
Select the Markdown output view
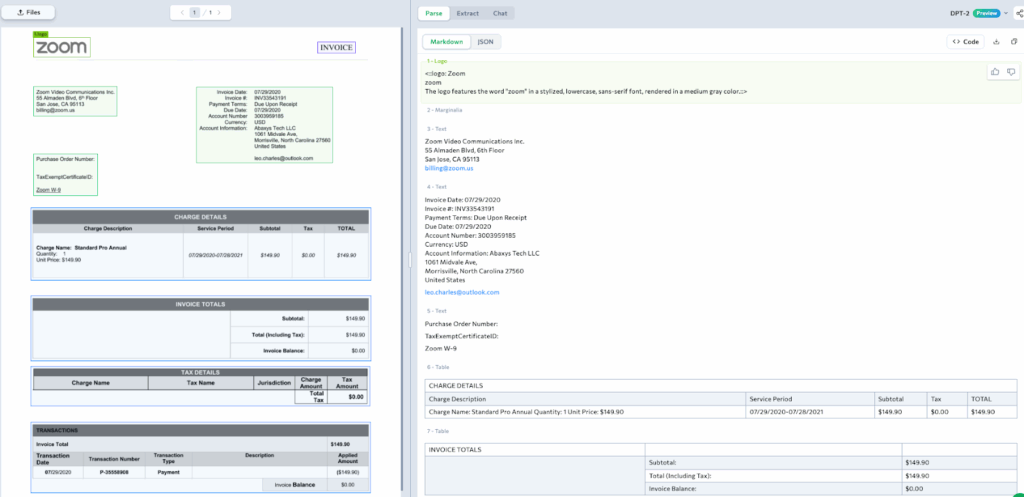pos(447,42)
